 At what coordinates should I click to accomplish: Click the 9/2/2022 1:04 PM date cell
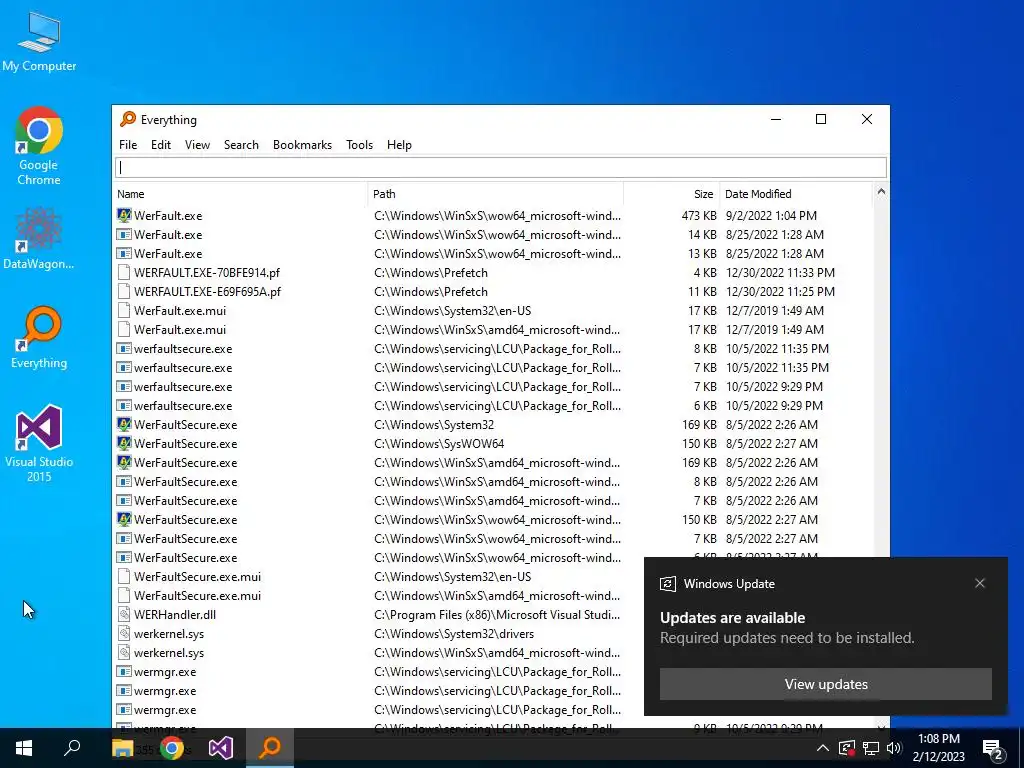click(771, 216)
